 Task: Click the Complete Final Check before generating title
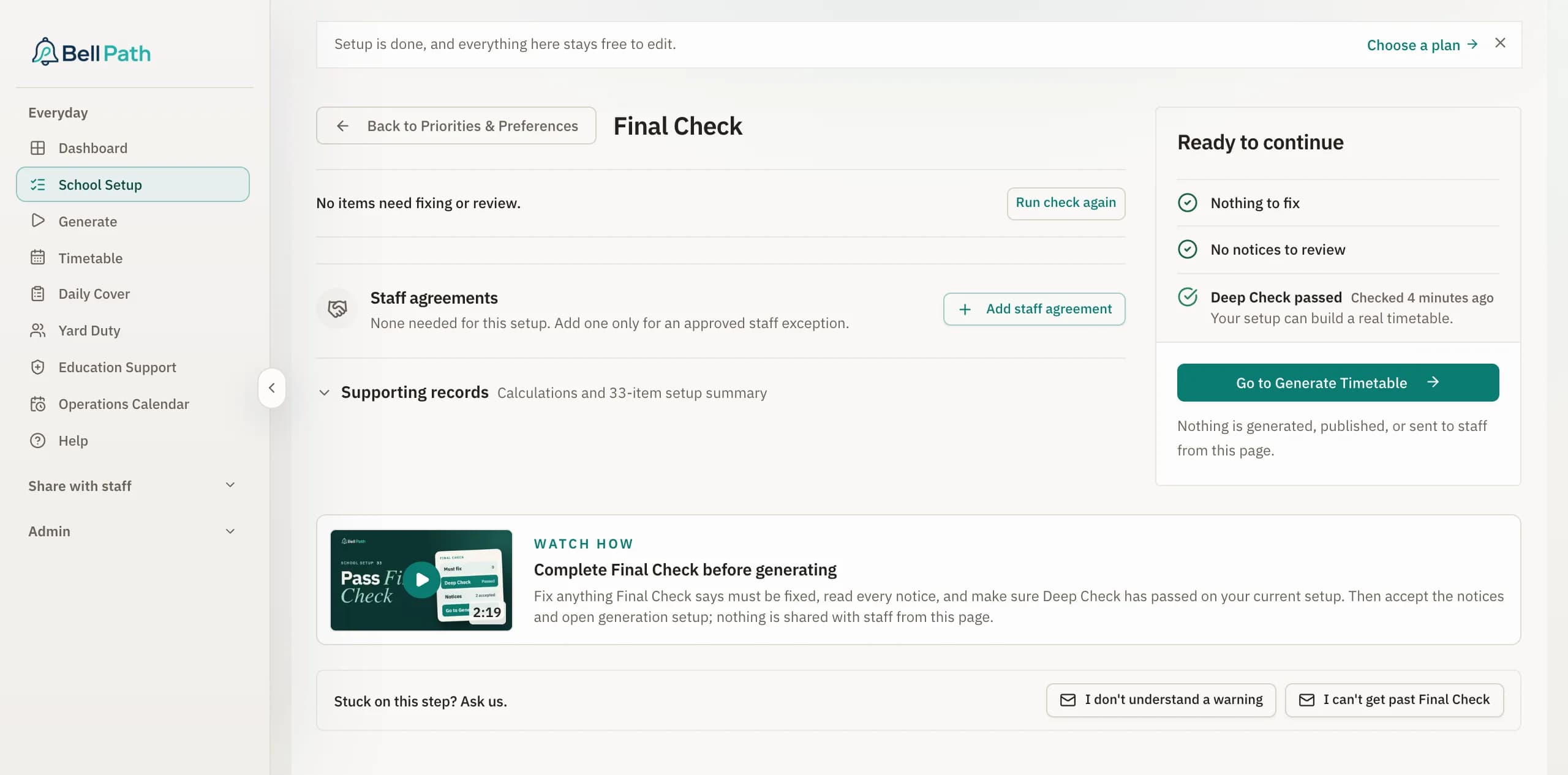tap(685, 570)
